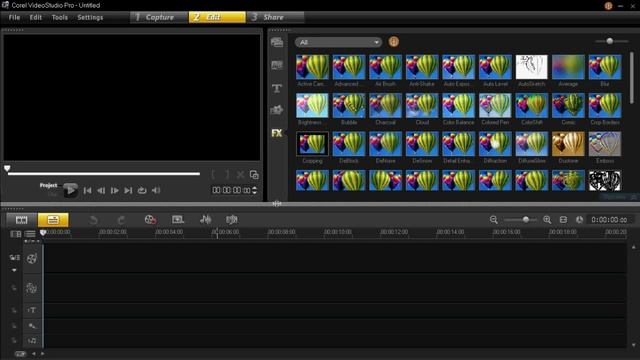Click the Title Track T icon

tap(31, 310)
